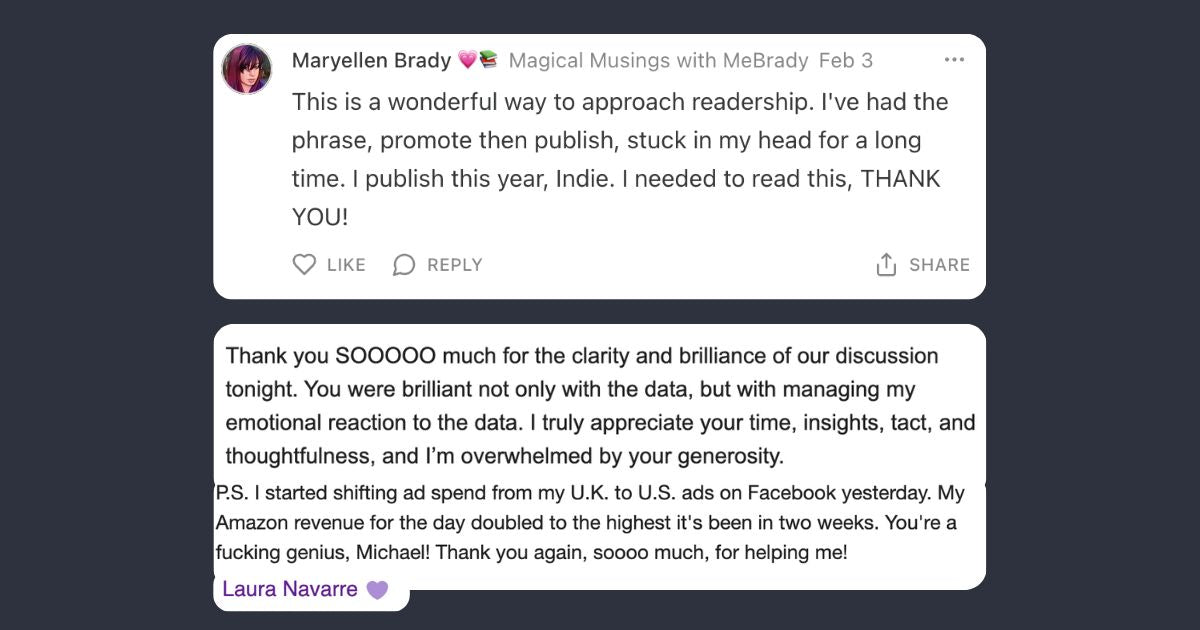Like the comment to fill the heart
The image size is (1200, 630).
tap(304, 264)
